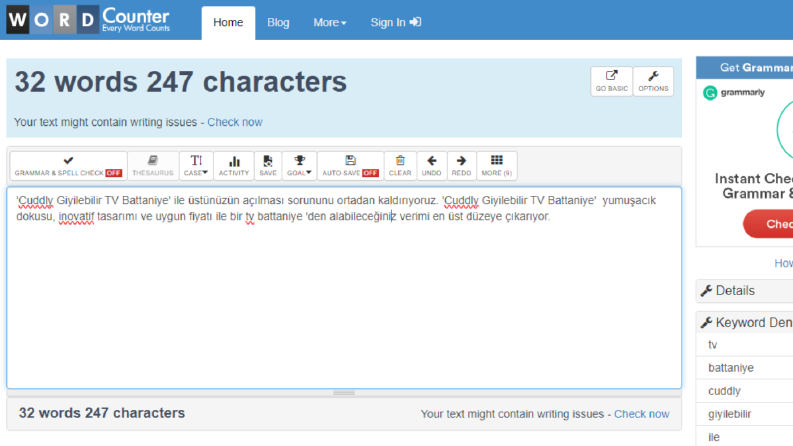Open Options wrench button

653,81
